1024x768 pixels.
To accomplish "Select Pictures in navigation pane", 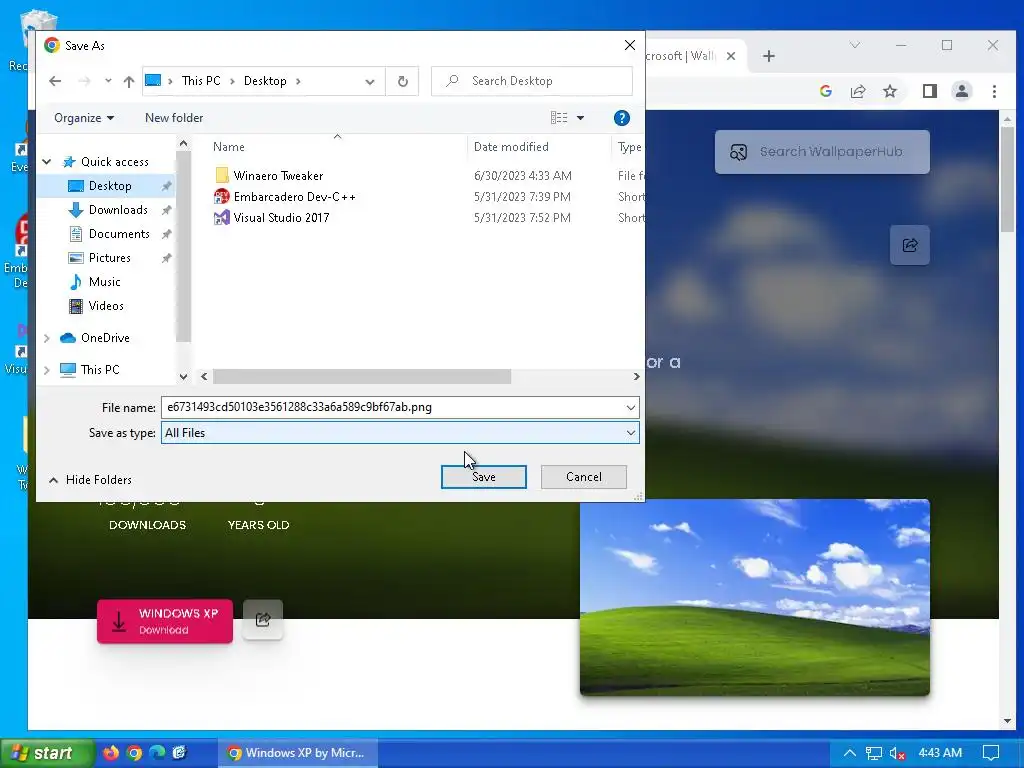I will point(109,258).
